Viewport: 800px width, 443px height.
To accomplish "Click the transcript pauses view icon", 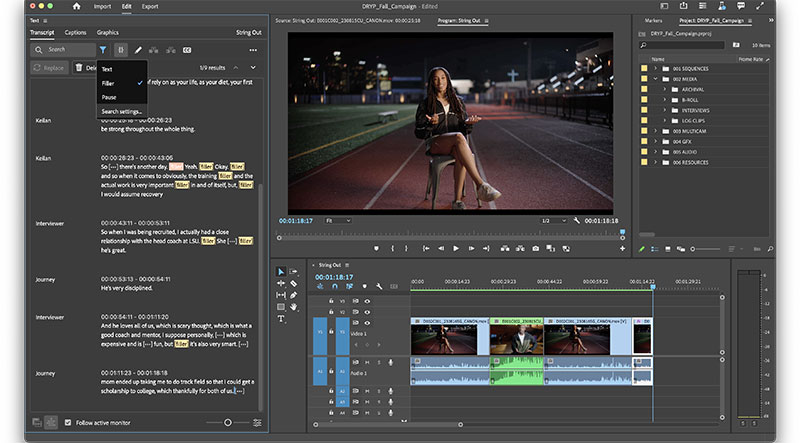I will [x=121, y=50].
